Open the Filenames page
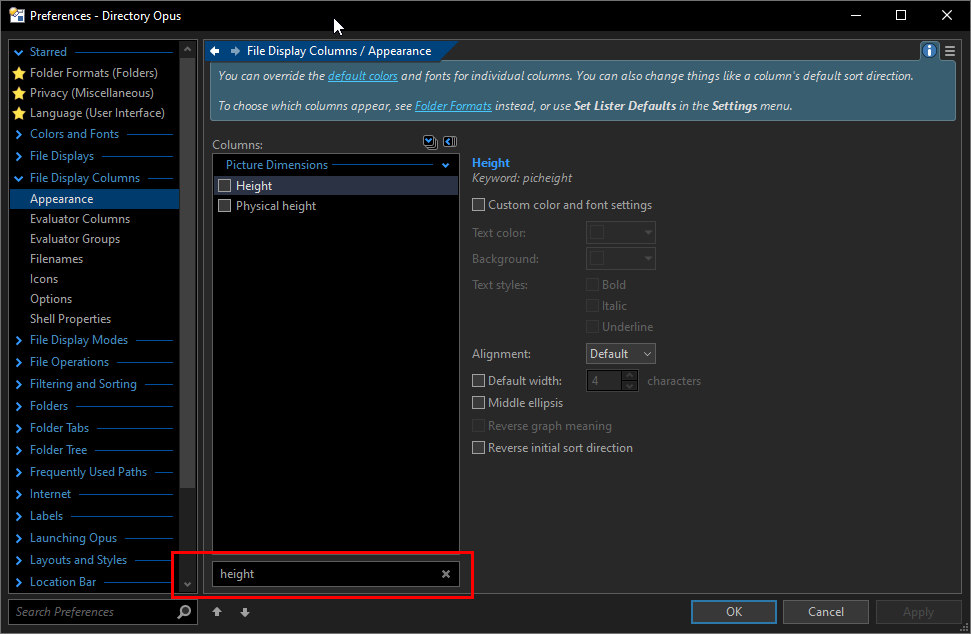971x634 pixels. click(56, 259)
